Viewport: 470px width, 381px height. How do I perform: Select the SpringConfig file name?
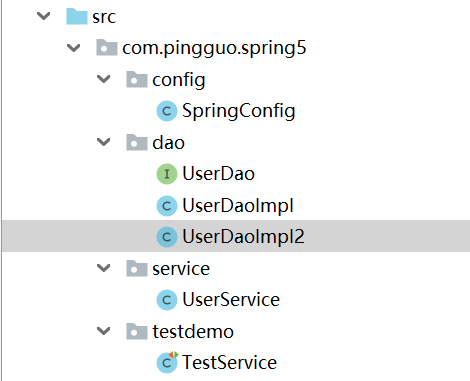click(x=239, y=111)
